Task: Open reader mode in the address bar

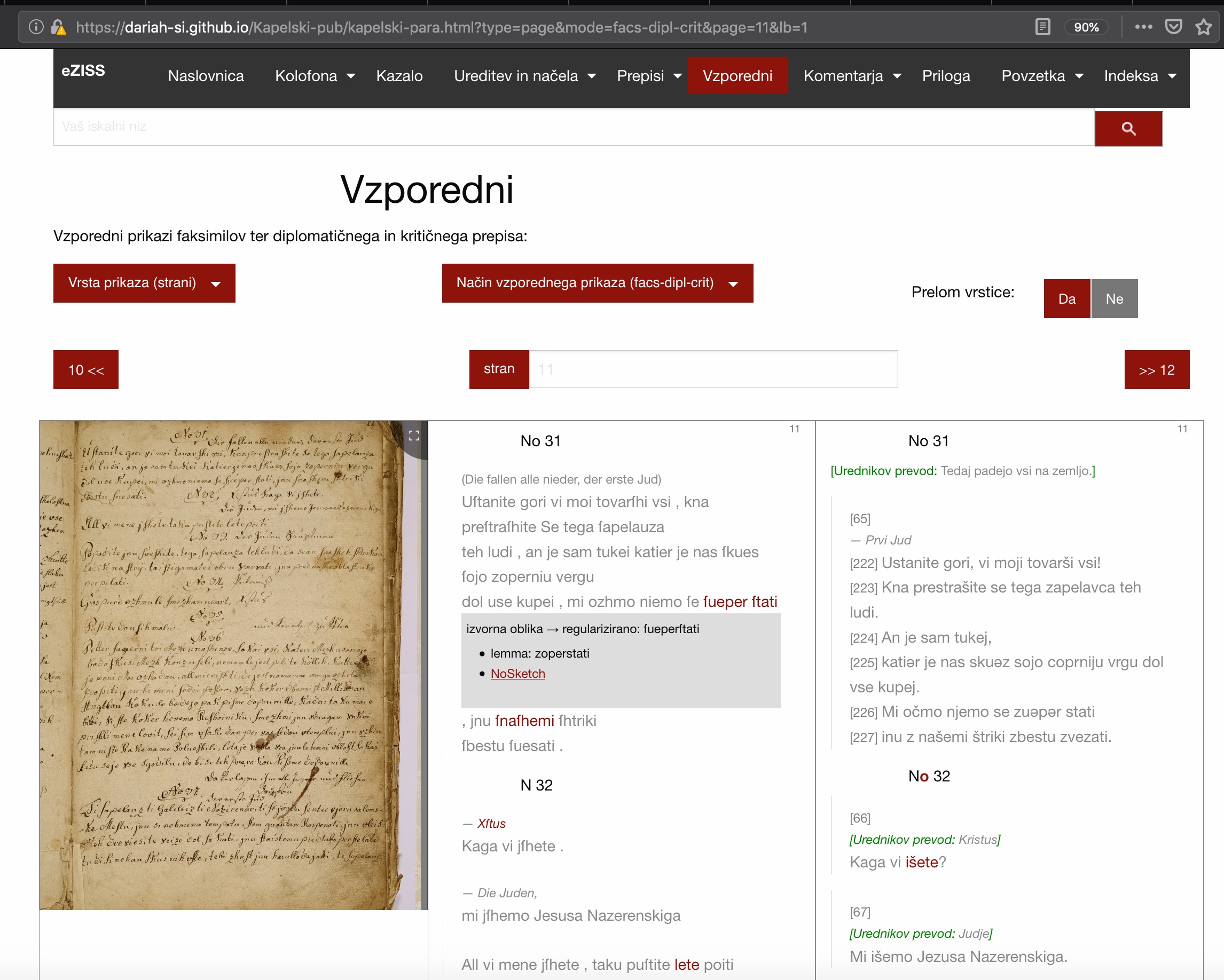Action: coord(1042,27)
